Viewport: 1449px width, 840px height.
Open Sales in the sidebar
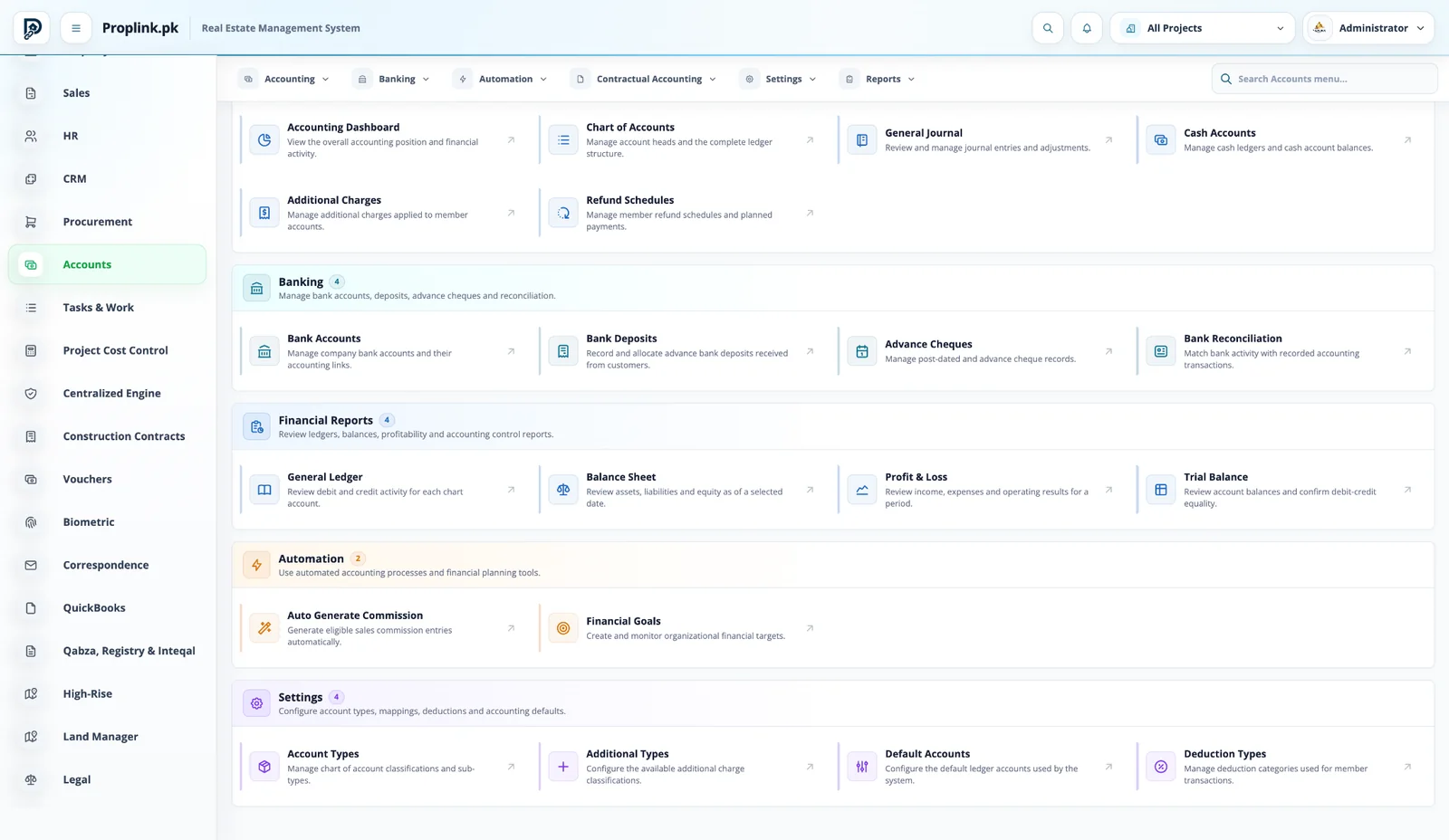(107, 93)
